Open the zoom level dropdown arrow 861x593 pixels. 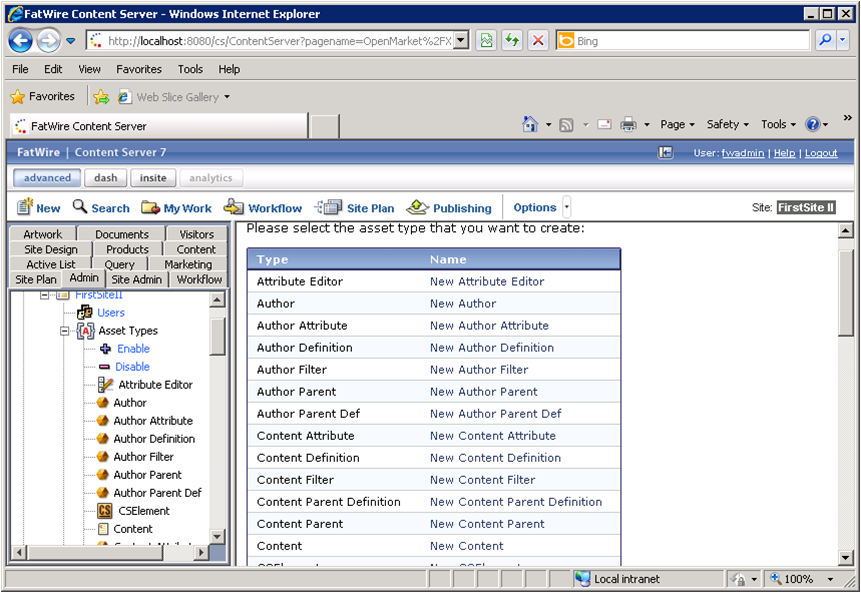830,579
